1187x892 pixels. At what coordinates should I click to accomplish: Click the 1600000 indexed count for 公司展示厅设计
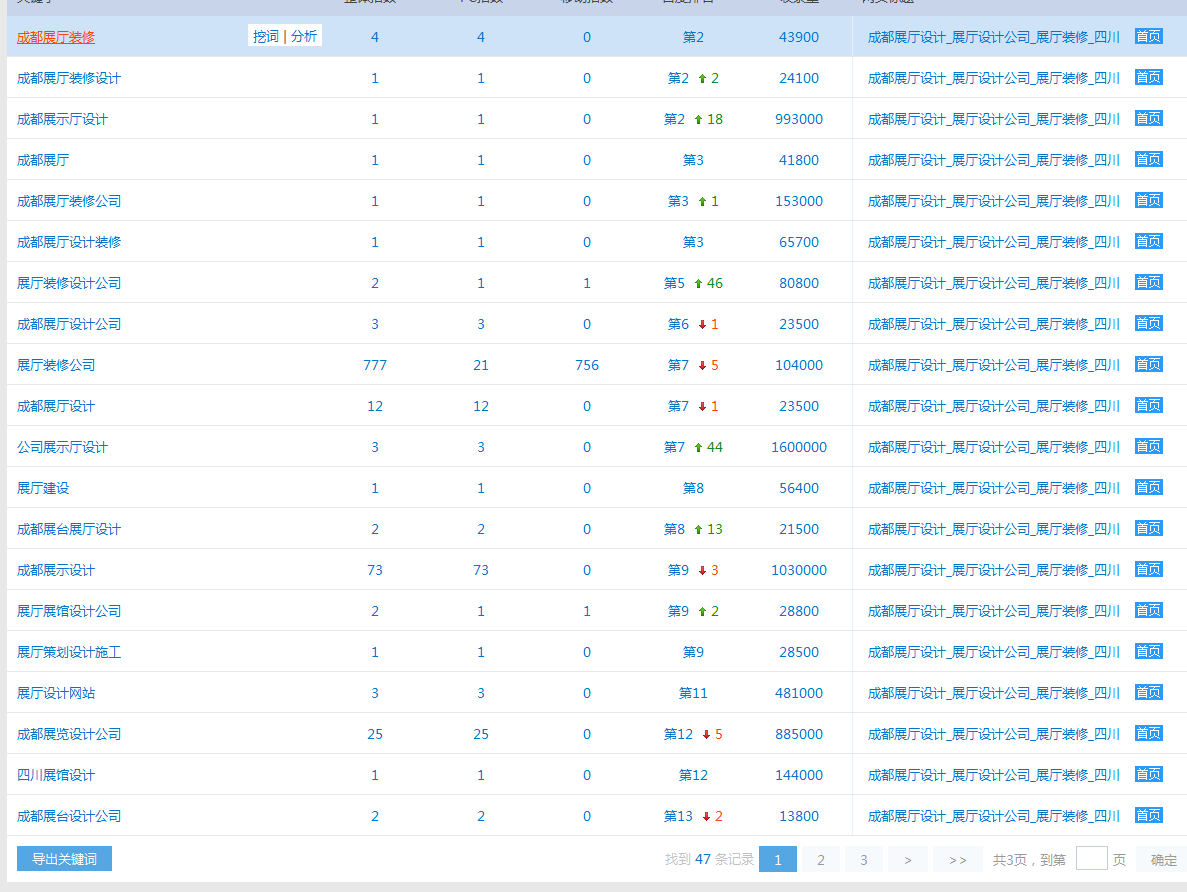(799, 447)
